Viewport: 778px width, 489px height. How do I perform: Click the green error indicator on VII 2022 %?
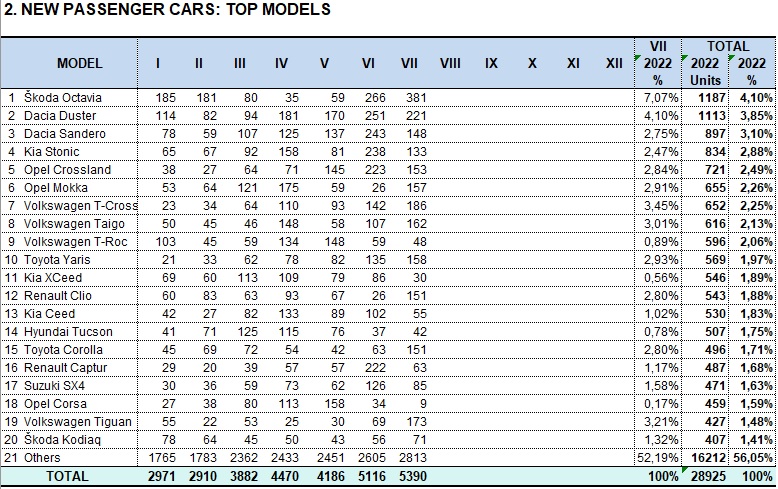tap(637, 58)
